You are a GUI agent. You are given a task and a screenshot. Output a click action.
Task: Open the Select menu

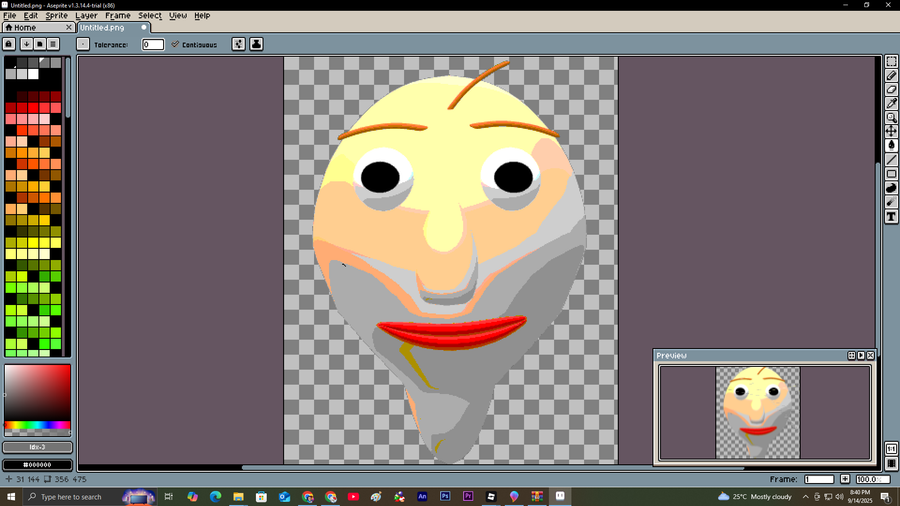[x=150, y=15]
